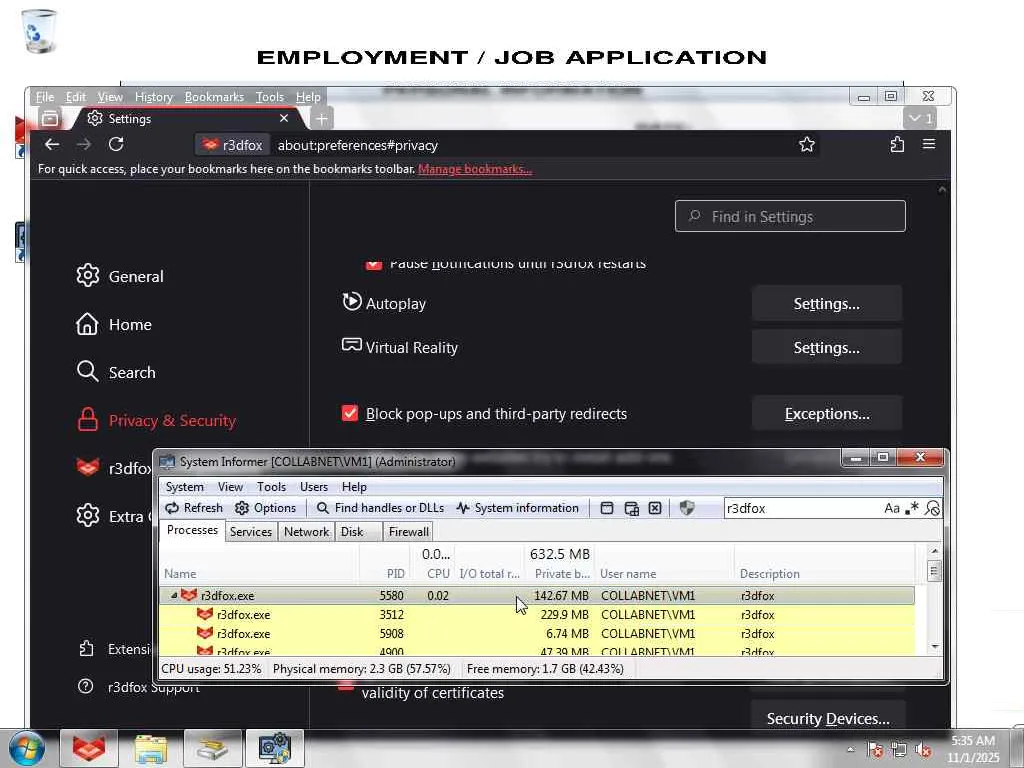Viewport: 1024px width, 768px height.
Task: Select the Processes tab
Action: click(x=192, y=530)
